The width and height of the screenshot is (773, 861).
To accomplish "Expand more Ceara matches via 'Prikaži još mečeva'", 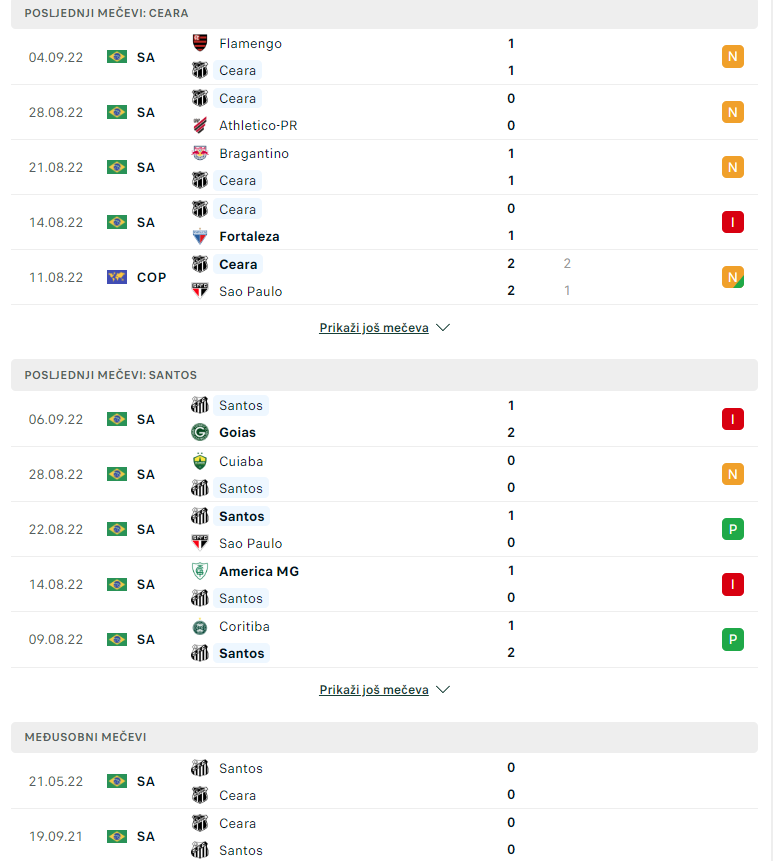I will click(x=374, y=328).
